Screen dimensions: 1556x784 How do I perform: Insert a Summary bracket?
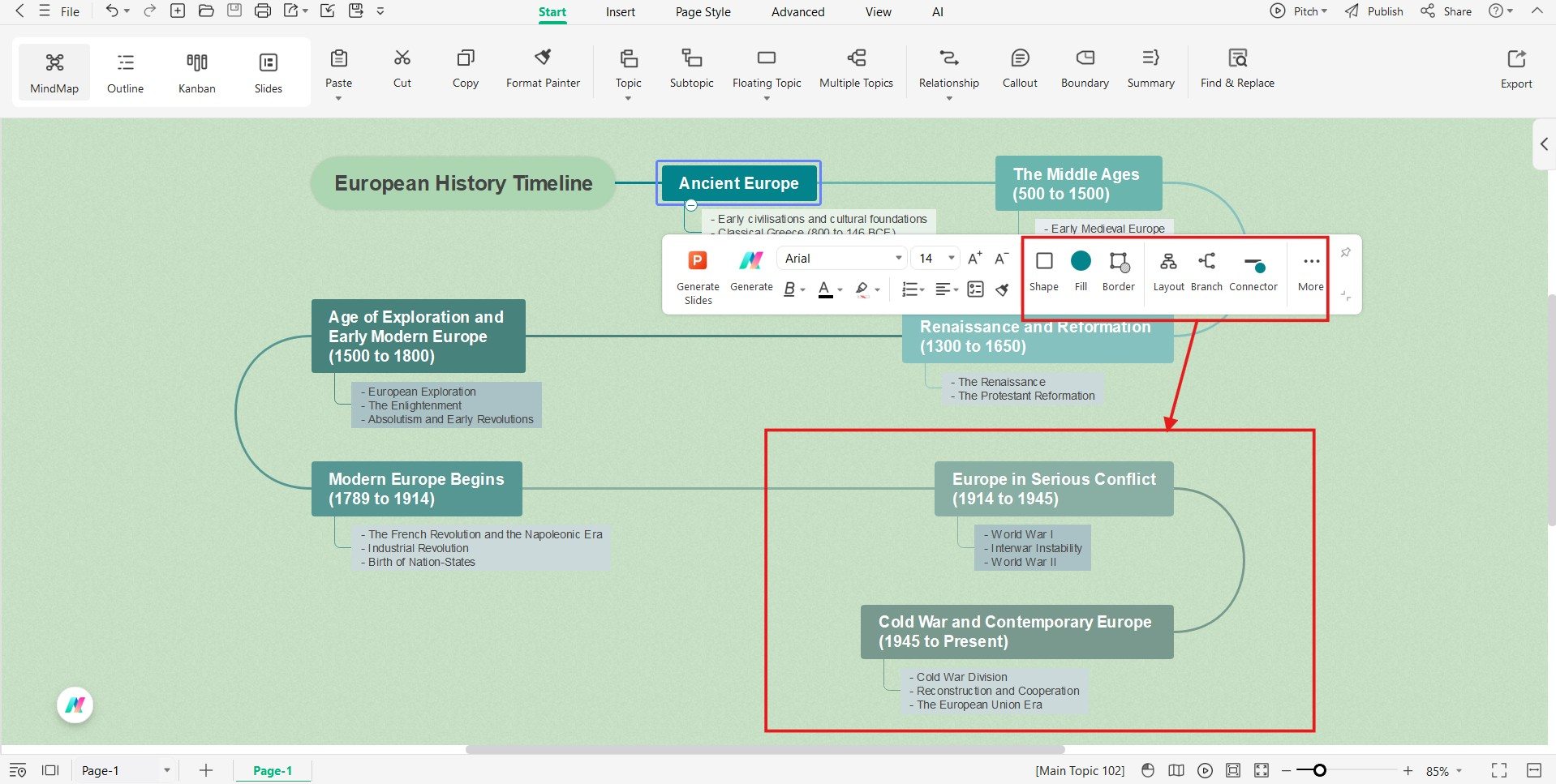tap(1150, 68)
